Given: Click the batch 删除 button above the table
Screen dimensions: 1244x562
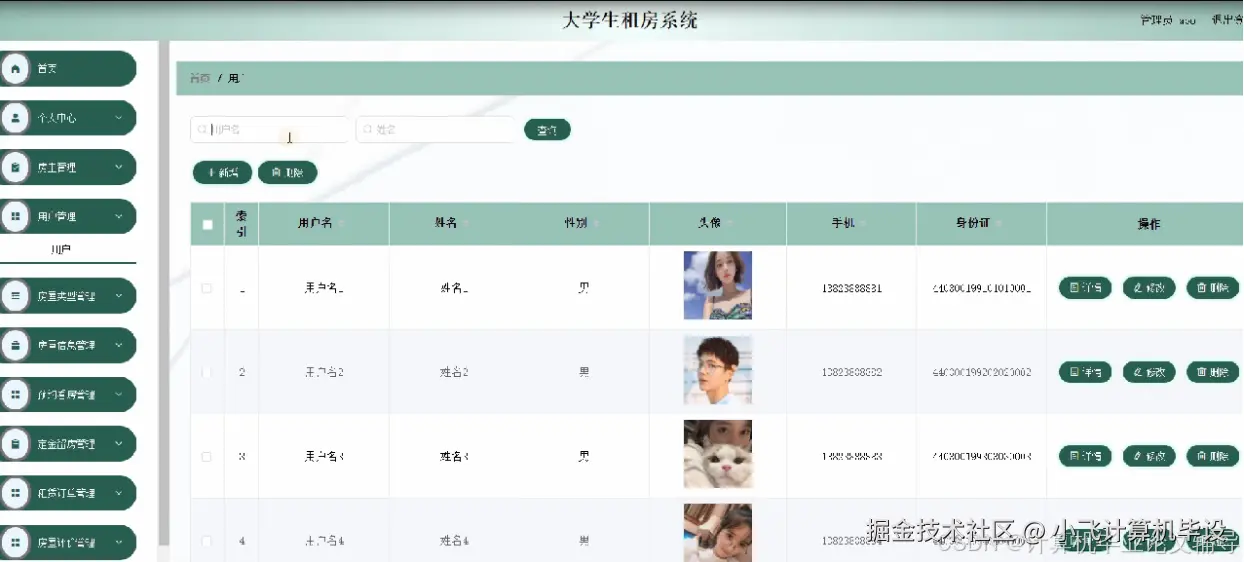Looking at the screenshot, I should click(x=287, y=173).
